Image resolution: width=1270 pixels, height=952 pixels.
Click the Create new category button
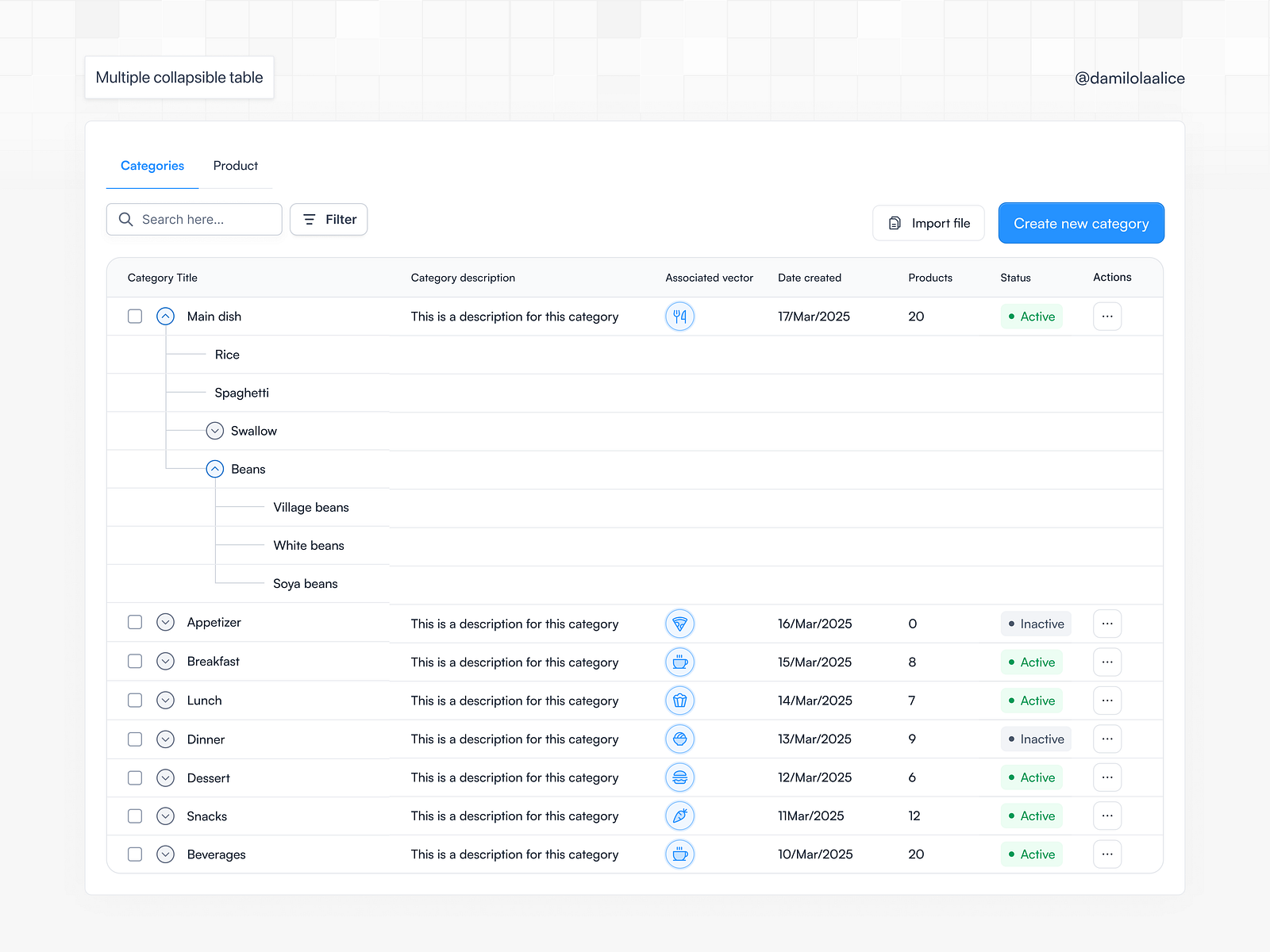[x=1081, y=223]
